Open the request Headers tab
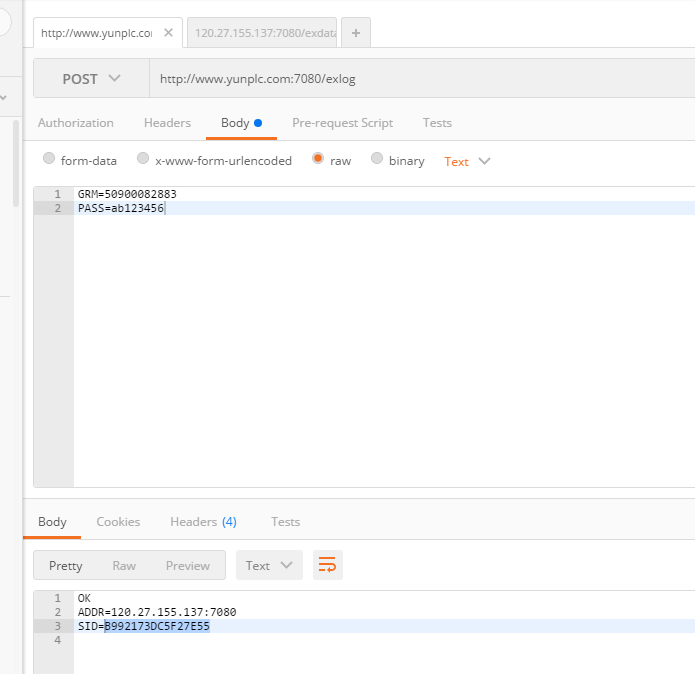This screenshot has width=695, height=674. pos(167,123)
